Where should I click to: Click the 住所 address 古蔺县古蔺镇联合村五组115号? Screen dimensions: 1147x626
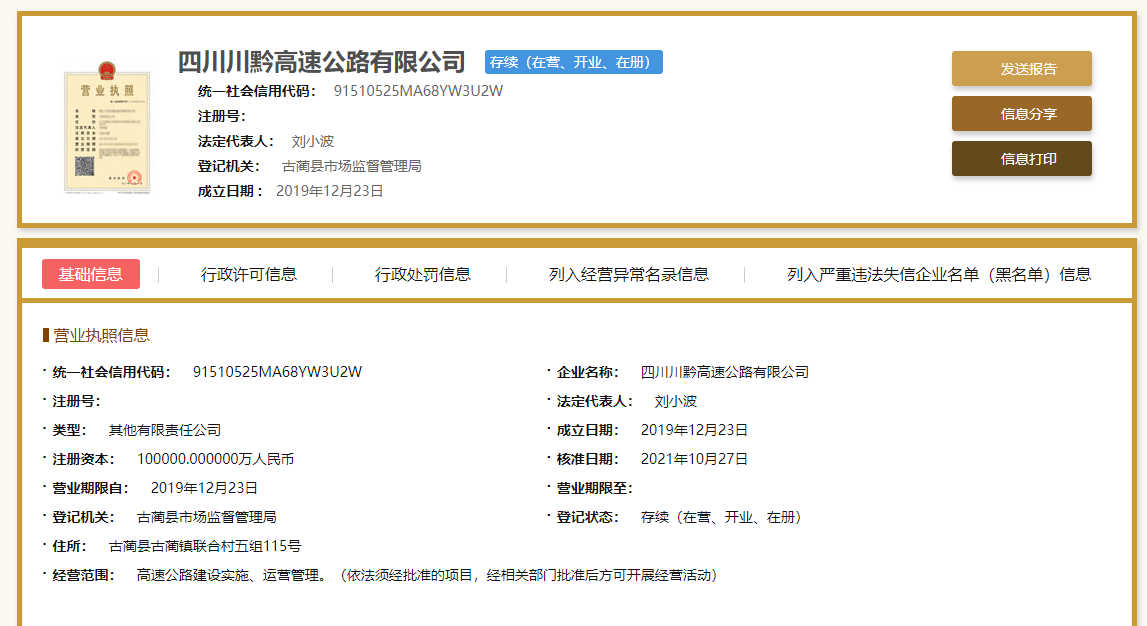point(204,546)
